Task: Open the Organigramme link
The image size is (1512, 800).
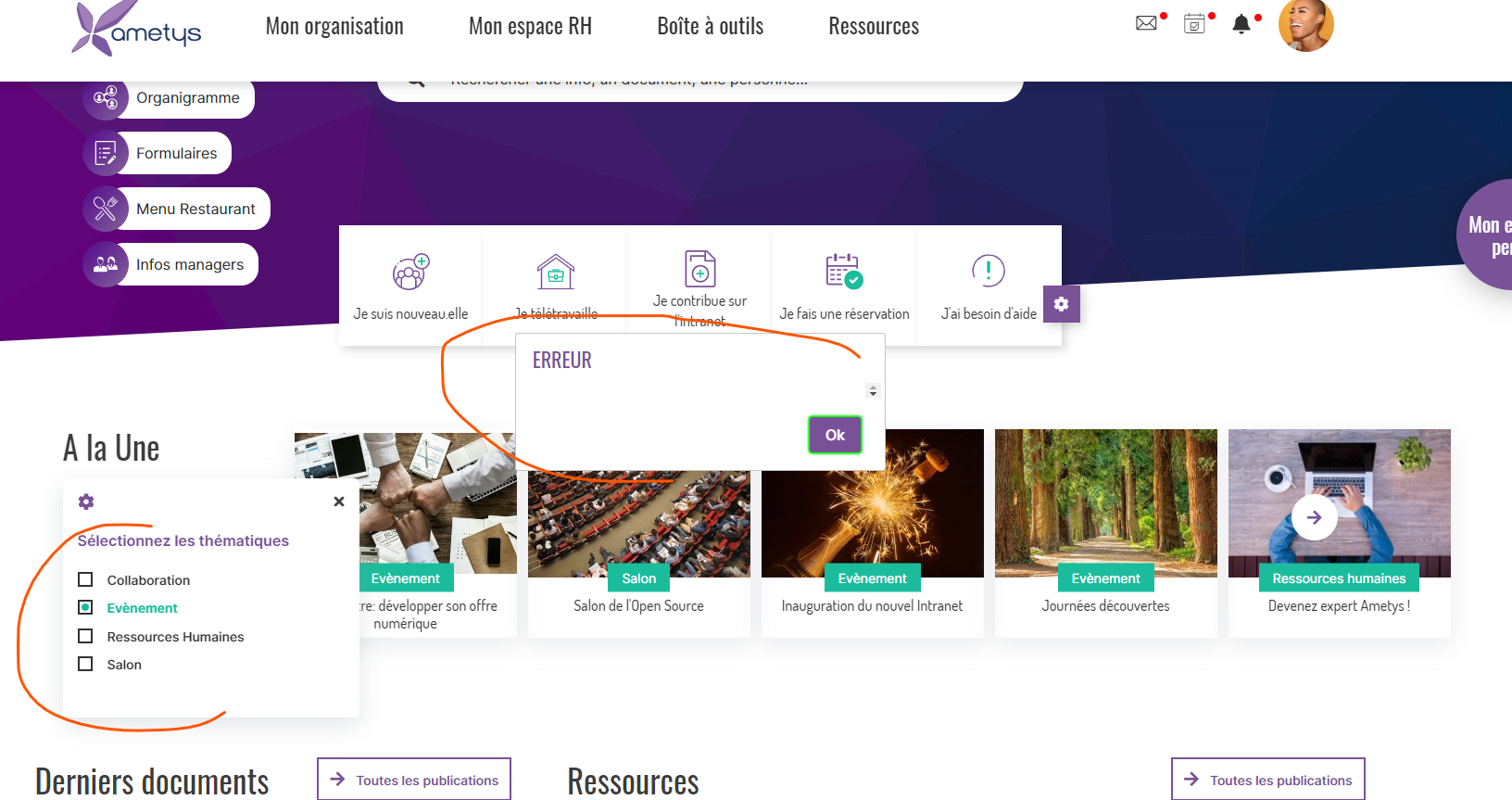Action: 188,97
